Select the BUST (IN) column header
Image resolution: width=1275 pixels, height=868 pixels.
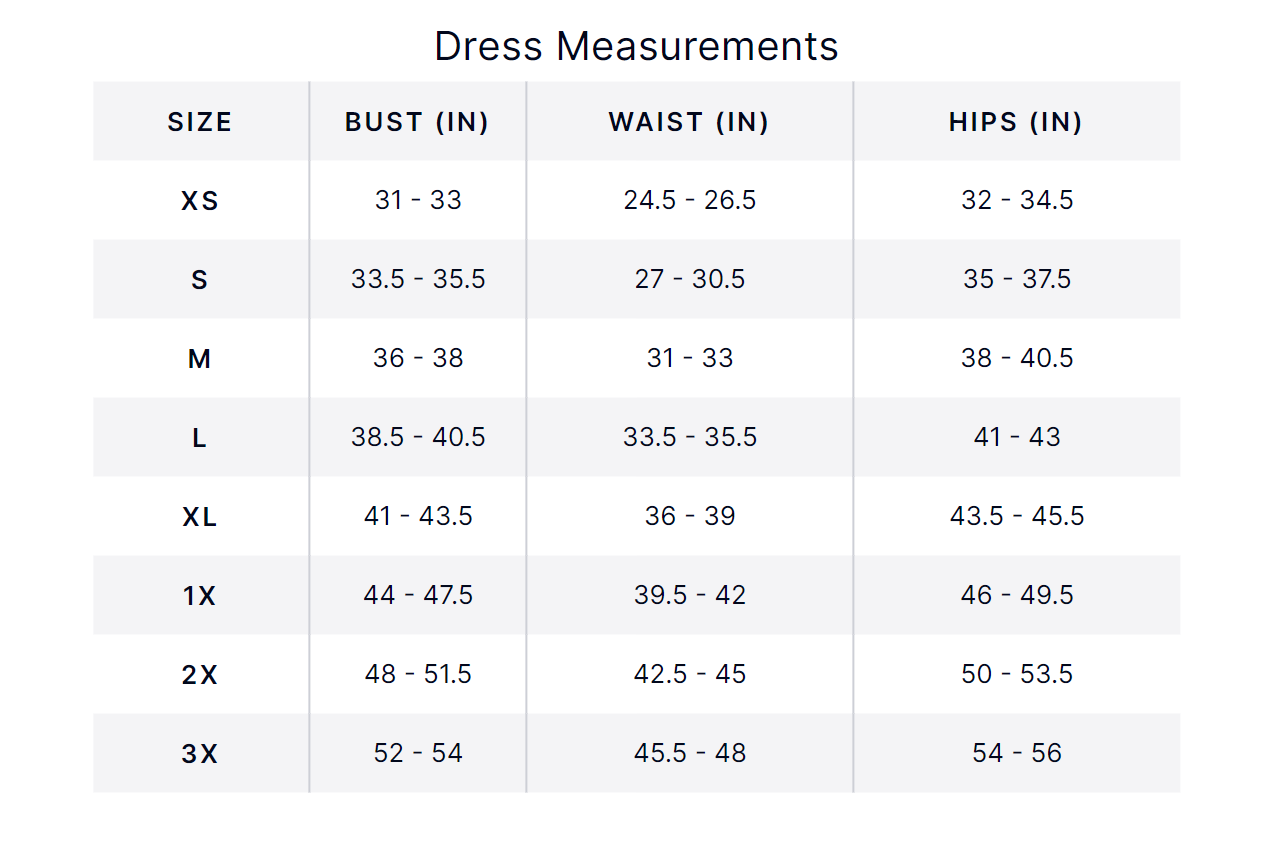point(417,122)
